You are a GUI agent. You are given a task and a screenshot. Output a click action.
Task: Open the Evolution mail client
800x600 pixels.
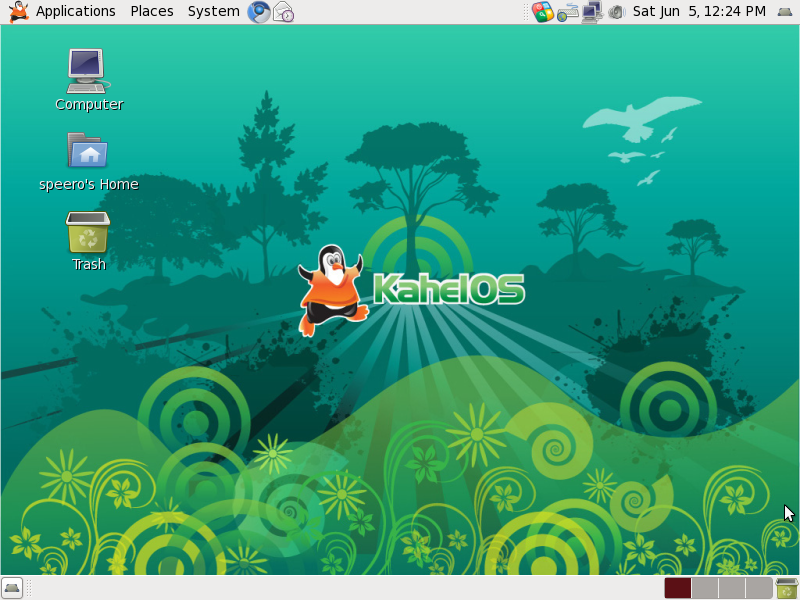pos(283,11)
